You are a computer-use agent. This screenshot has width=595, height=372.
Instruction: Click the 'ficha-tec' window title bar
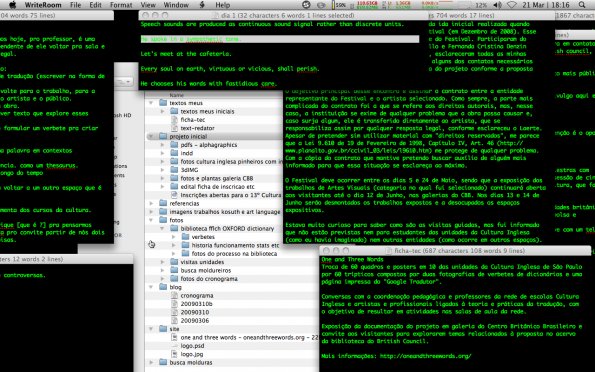click(455, 251)
